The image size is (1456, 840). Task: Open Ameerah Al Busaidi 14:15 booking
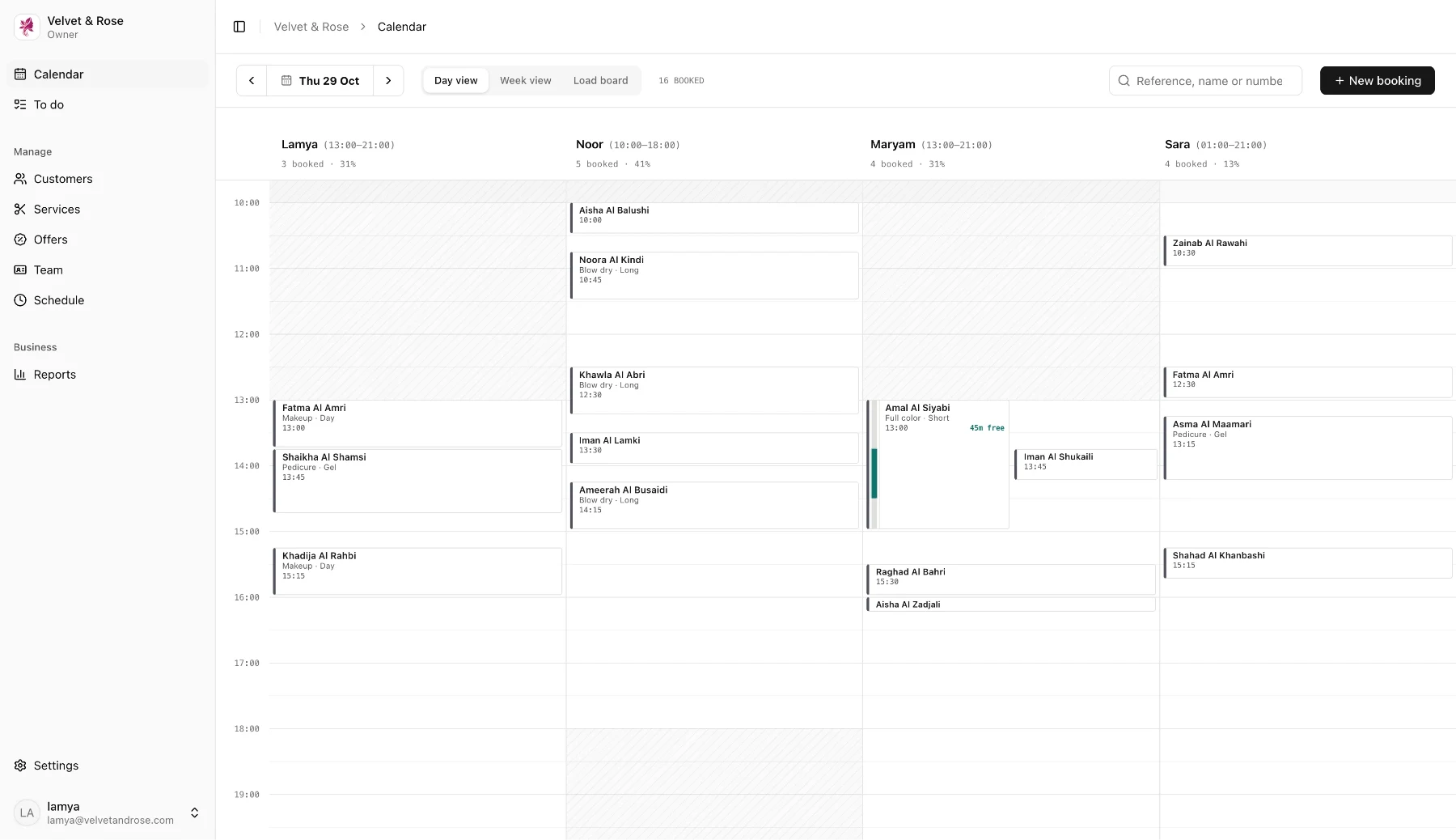tap(714, 505)
